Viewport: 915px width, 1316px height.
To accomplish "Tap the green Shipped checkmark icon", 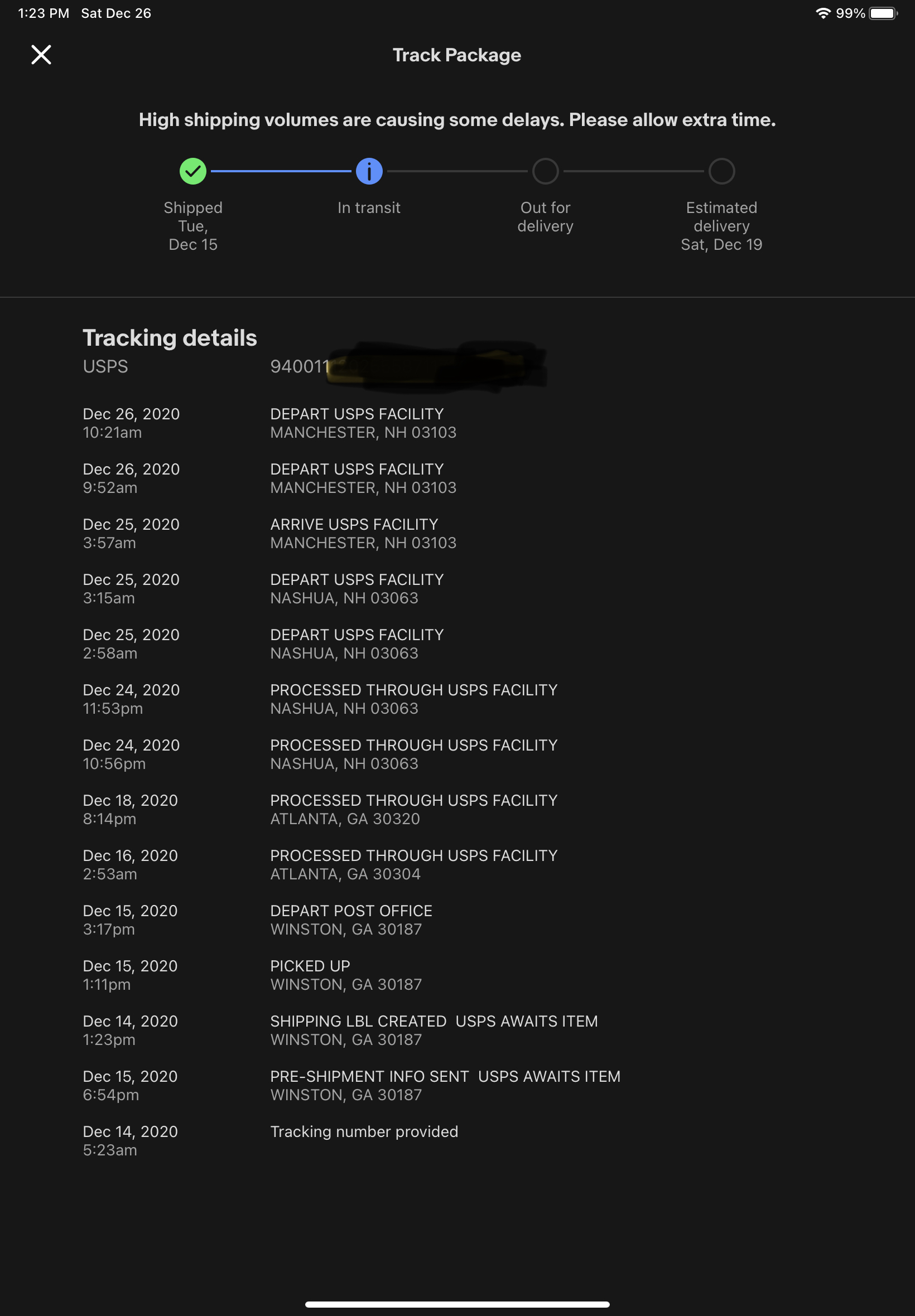I will coord(192,171).
